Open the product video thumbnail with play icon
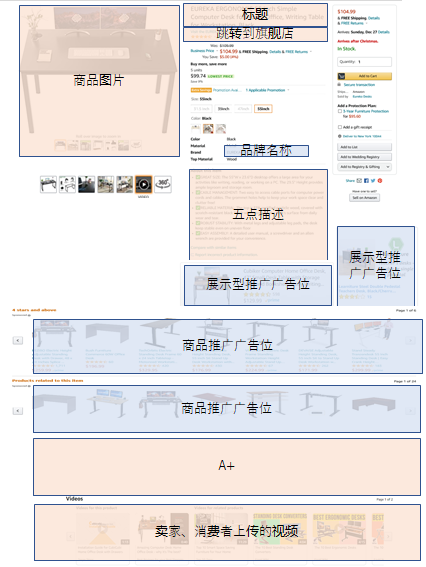 coord(144,184)
